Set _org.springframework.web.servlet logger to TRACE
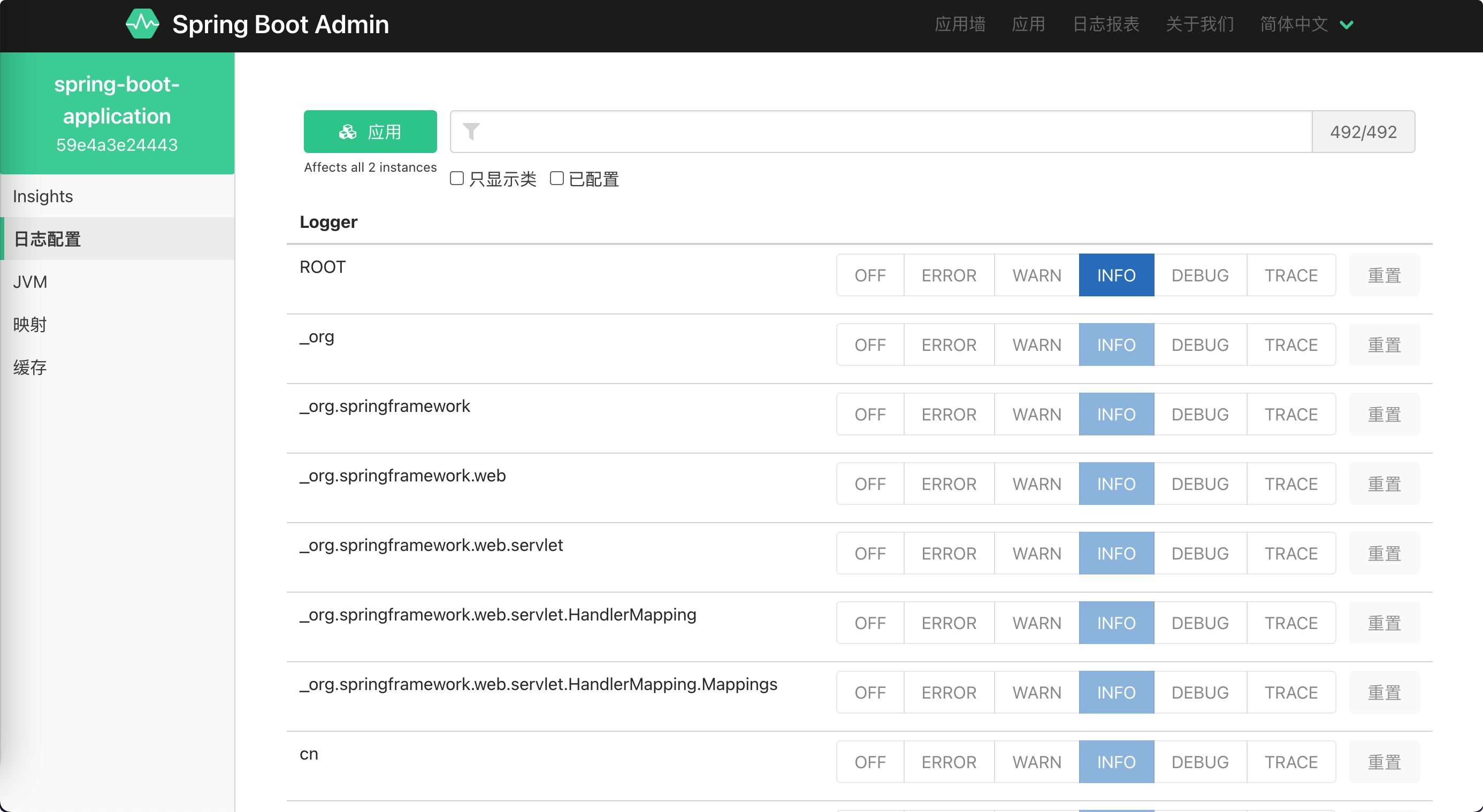 1291,554
